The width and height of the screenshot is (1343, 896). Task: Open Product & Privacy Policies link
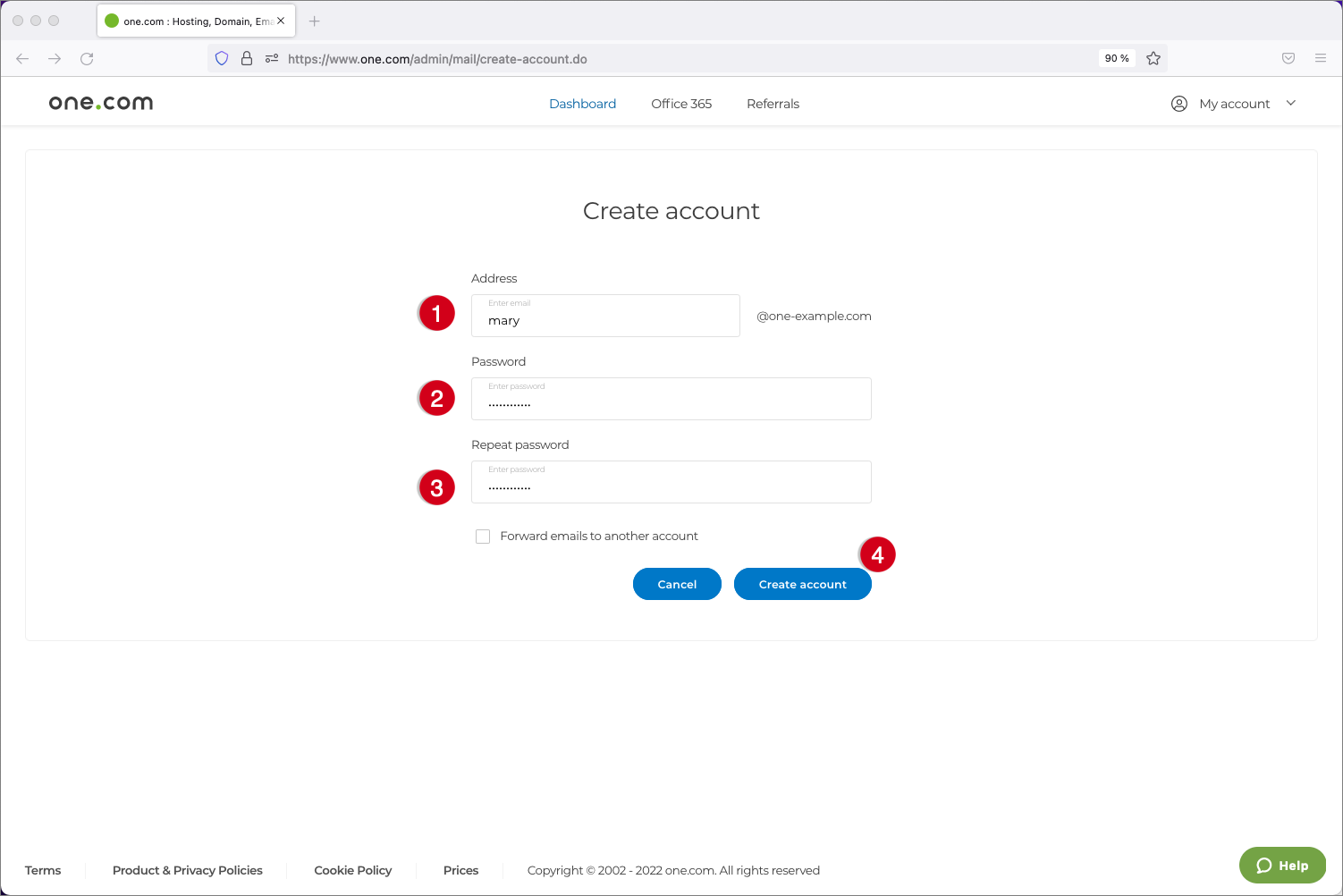click(188, 870)
